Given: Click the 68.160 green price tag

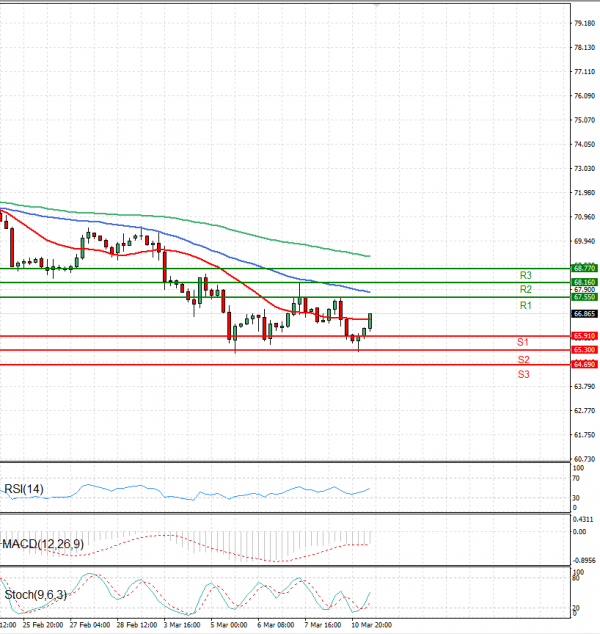Looking at the screenshot, I should coord(584,283).
